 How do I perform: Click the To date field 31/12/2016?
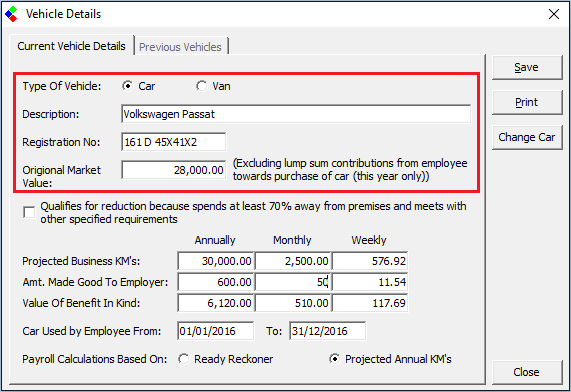[327, 331]
